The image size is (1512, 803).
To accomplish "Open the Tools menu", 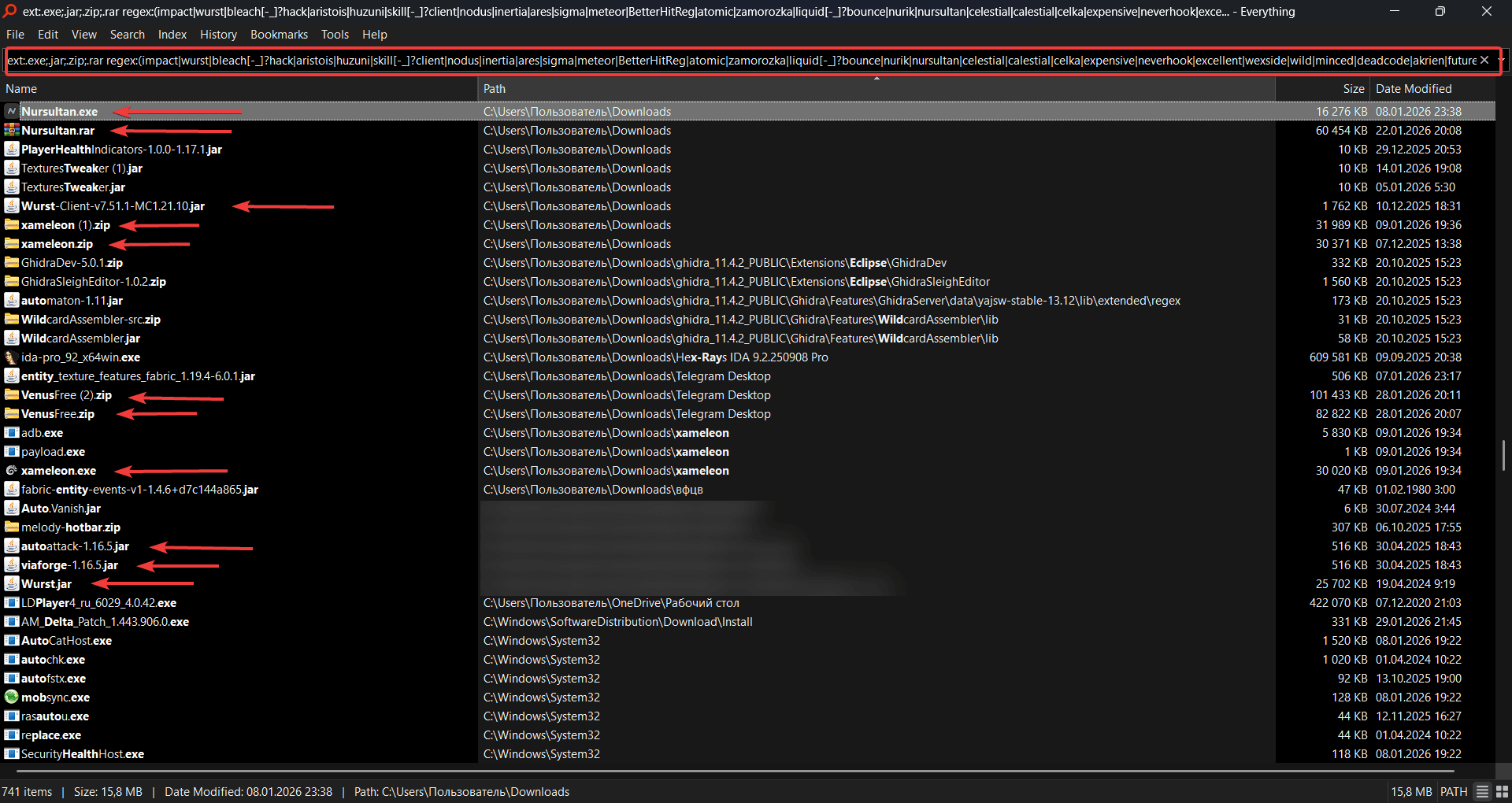I will pyautogui.click(x=335, y=35).
